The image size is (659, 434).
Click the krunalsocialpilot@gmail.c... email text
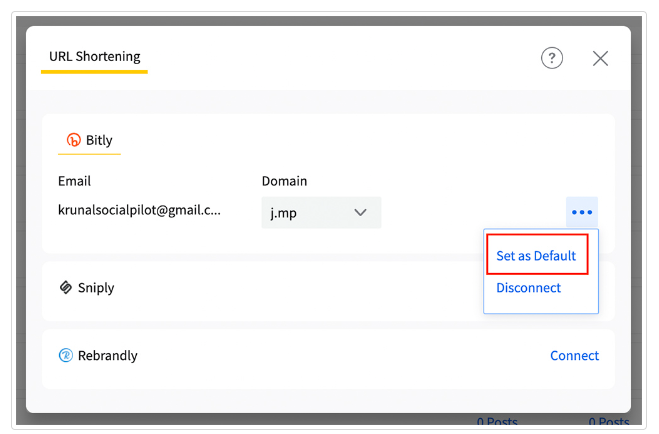[x=139, y=210]
